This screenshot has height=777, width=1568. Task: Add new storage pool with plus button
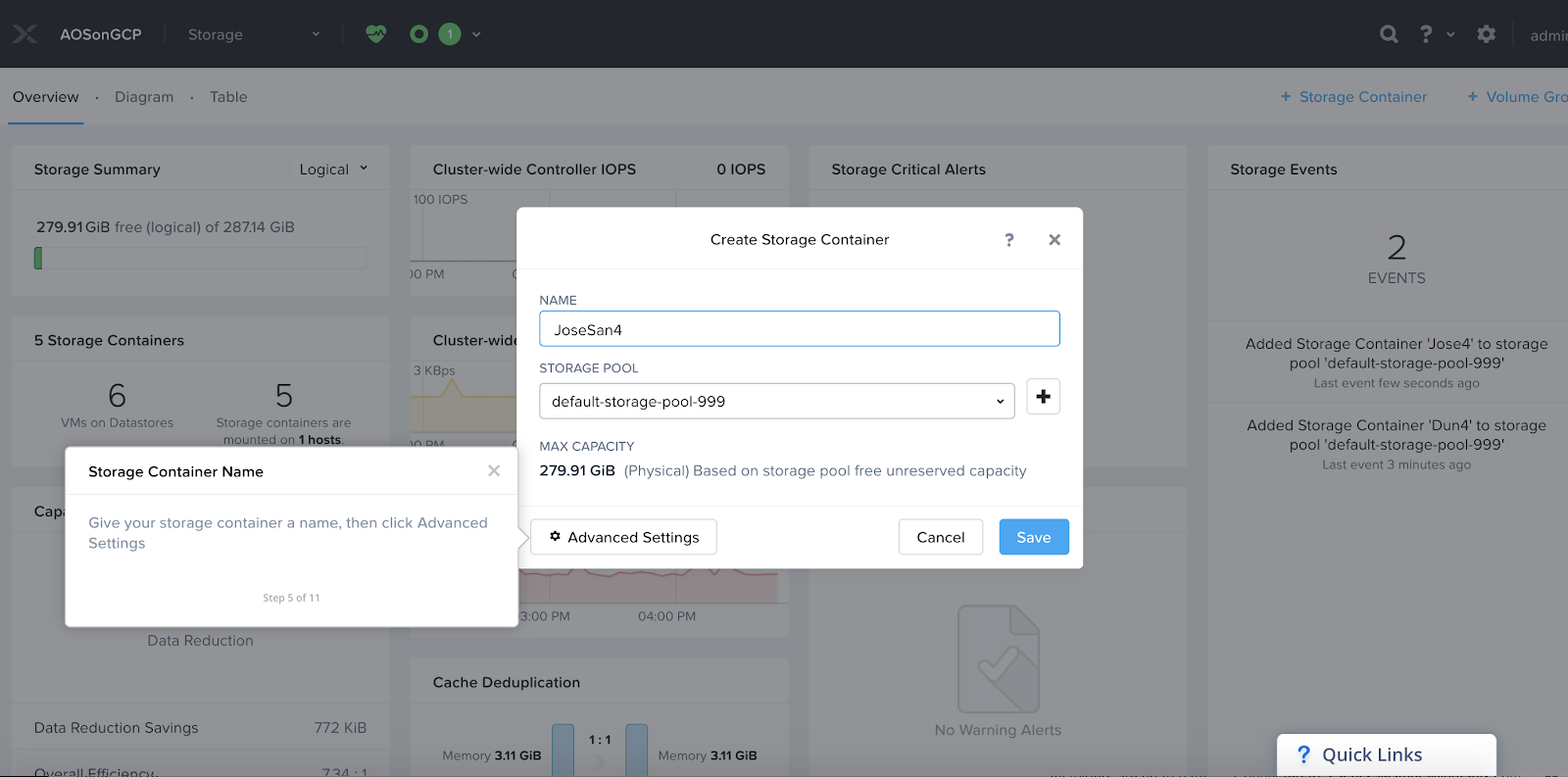(1043, 397)
